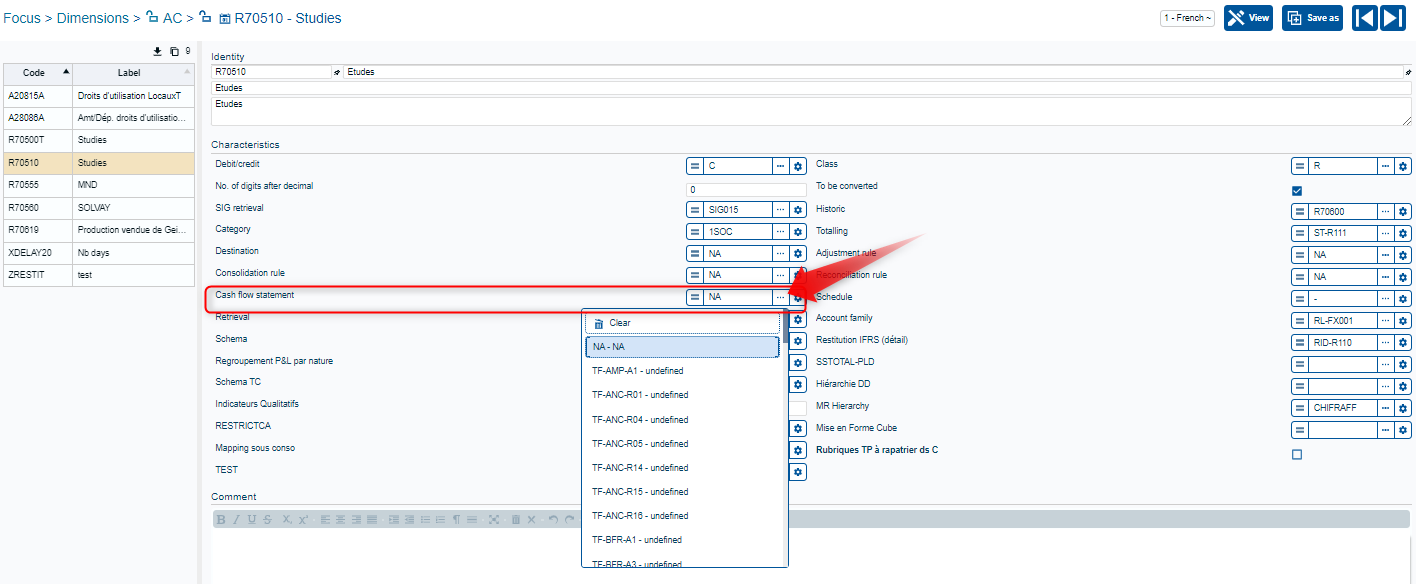Open the gear settings for Category
This screenshot has height=584, width=1416.
tap(798, 232)
